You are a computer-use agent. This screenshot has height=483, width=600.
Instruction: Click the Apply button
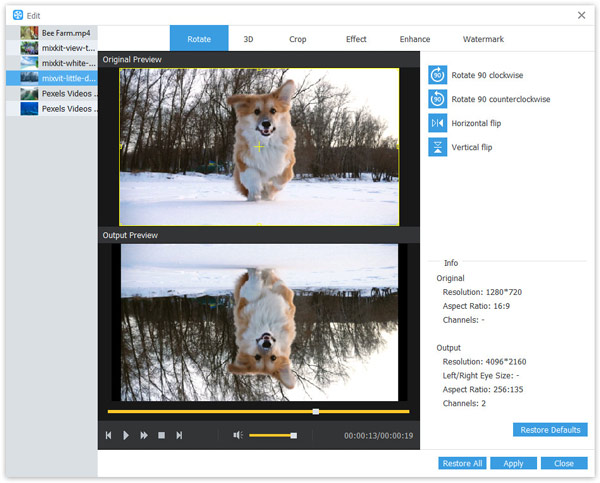click(513, 464)
